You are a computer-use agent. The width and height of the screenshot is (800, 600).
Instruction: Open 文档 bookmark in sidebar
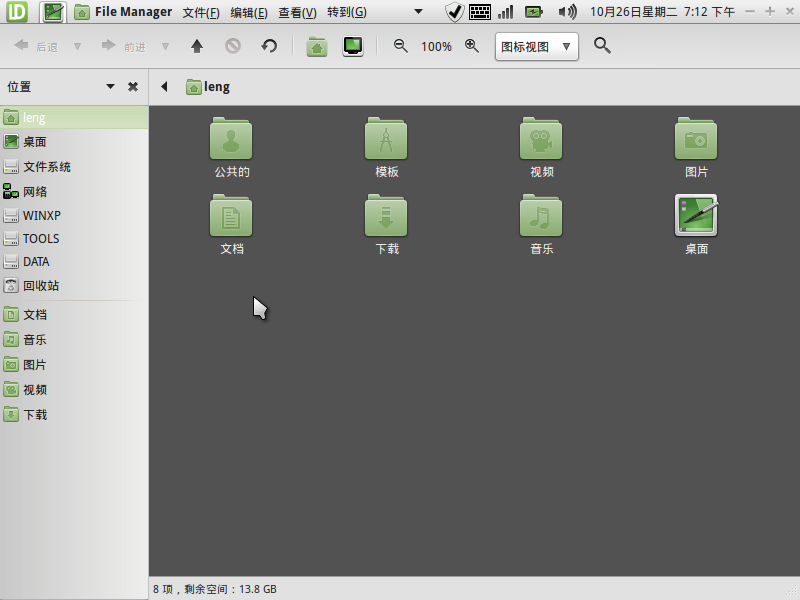pyautogui.click(x=74, y=314)
